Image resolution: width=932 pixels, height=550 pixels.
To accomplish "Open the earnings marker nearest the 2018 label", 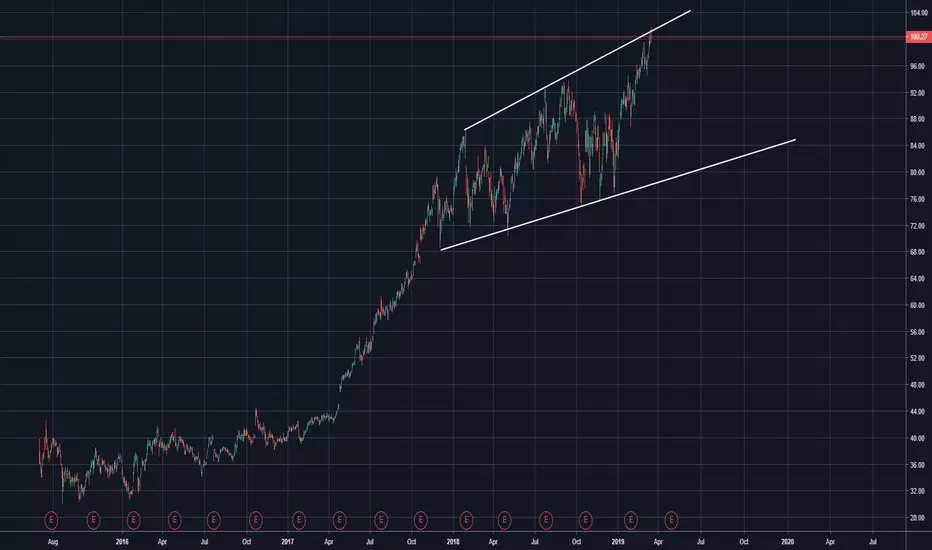I will 467,520.
